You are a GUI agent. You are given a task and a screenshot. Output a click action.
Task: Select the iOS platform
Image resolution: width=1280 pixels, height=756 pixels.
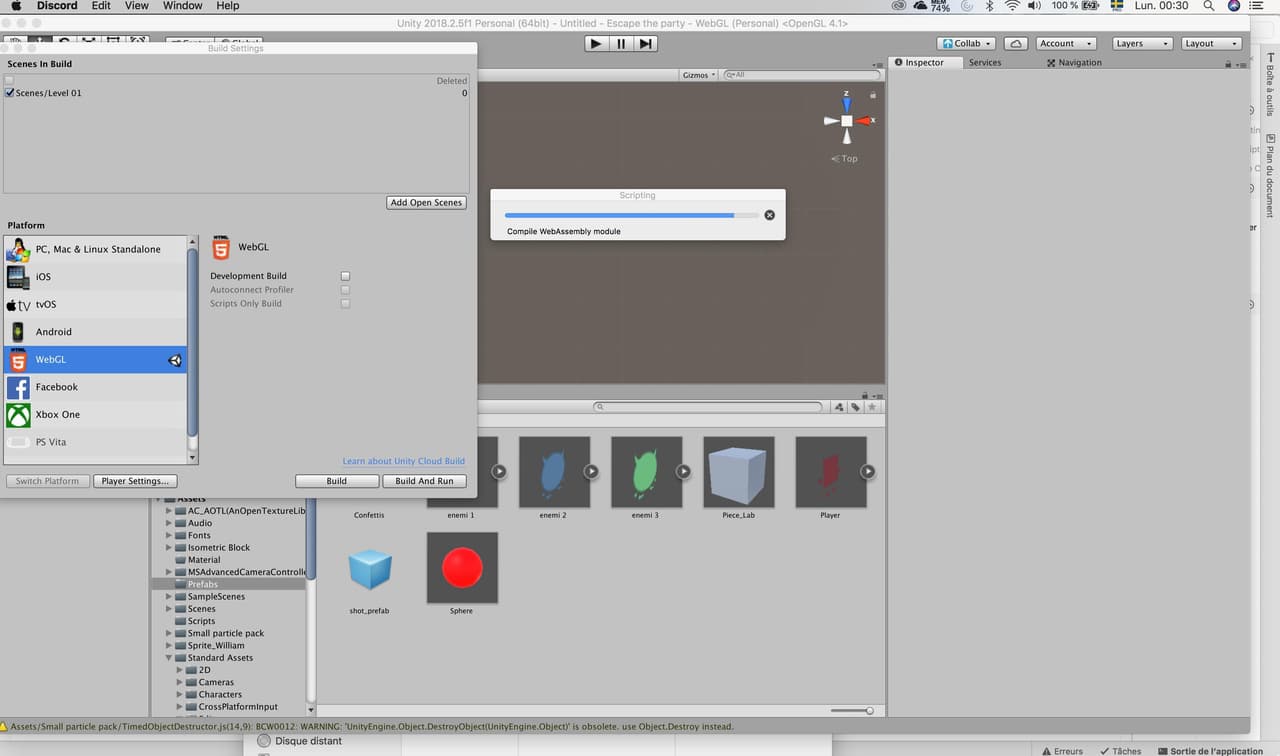(x=96, y=277)
